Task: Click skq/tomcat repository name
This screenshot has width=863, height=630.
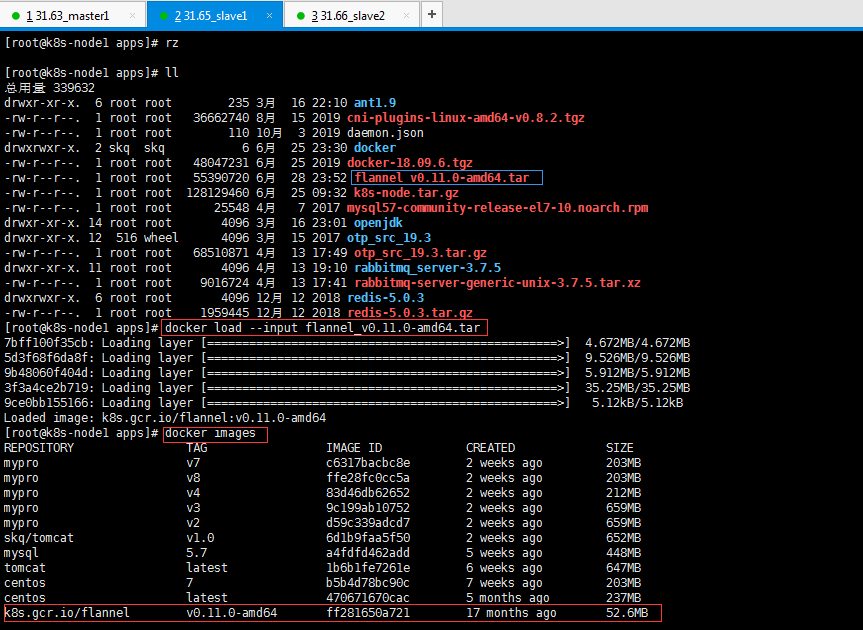Action: coord(39,538)
